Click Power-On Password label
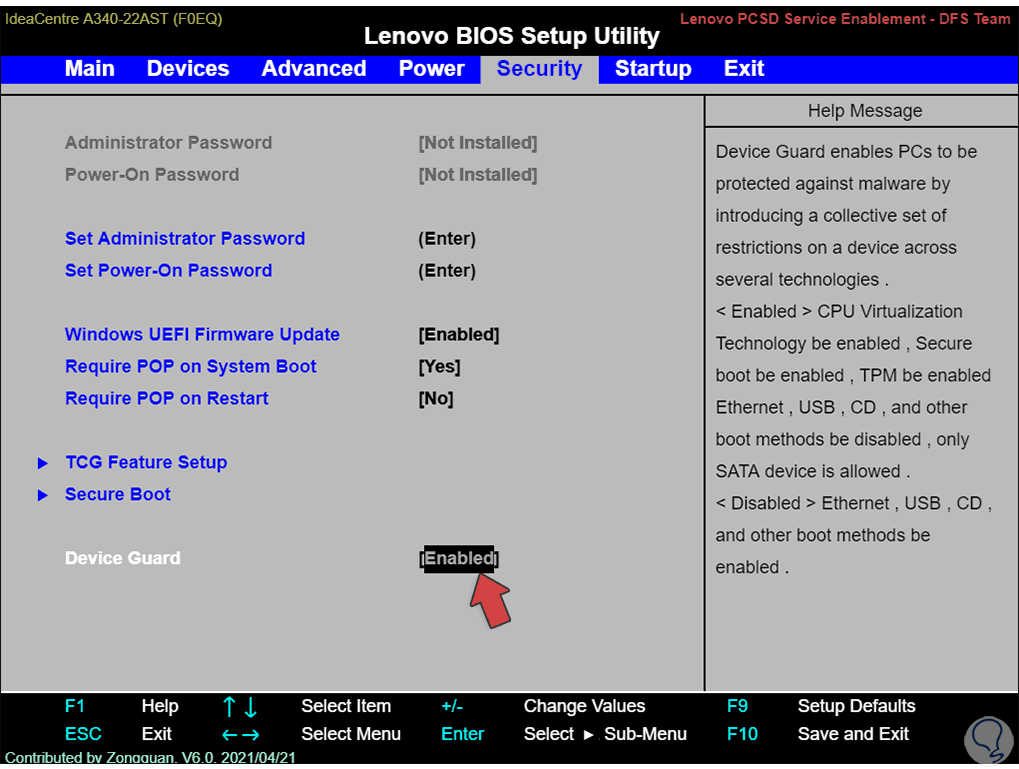Screen dimensions: 1019x769 pos(152,174)
